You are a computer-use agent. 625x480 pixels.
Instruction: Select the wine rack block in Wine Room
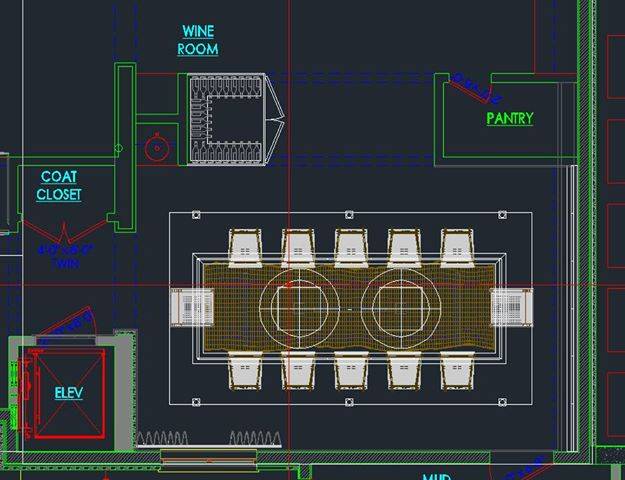click(x=227, y=118)
